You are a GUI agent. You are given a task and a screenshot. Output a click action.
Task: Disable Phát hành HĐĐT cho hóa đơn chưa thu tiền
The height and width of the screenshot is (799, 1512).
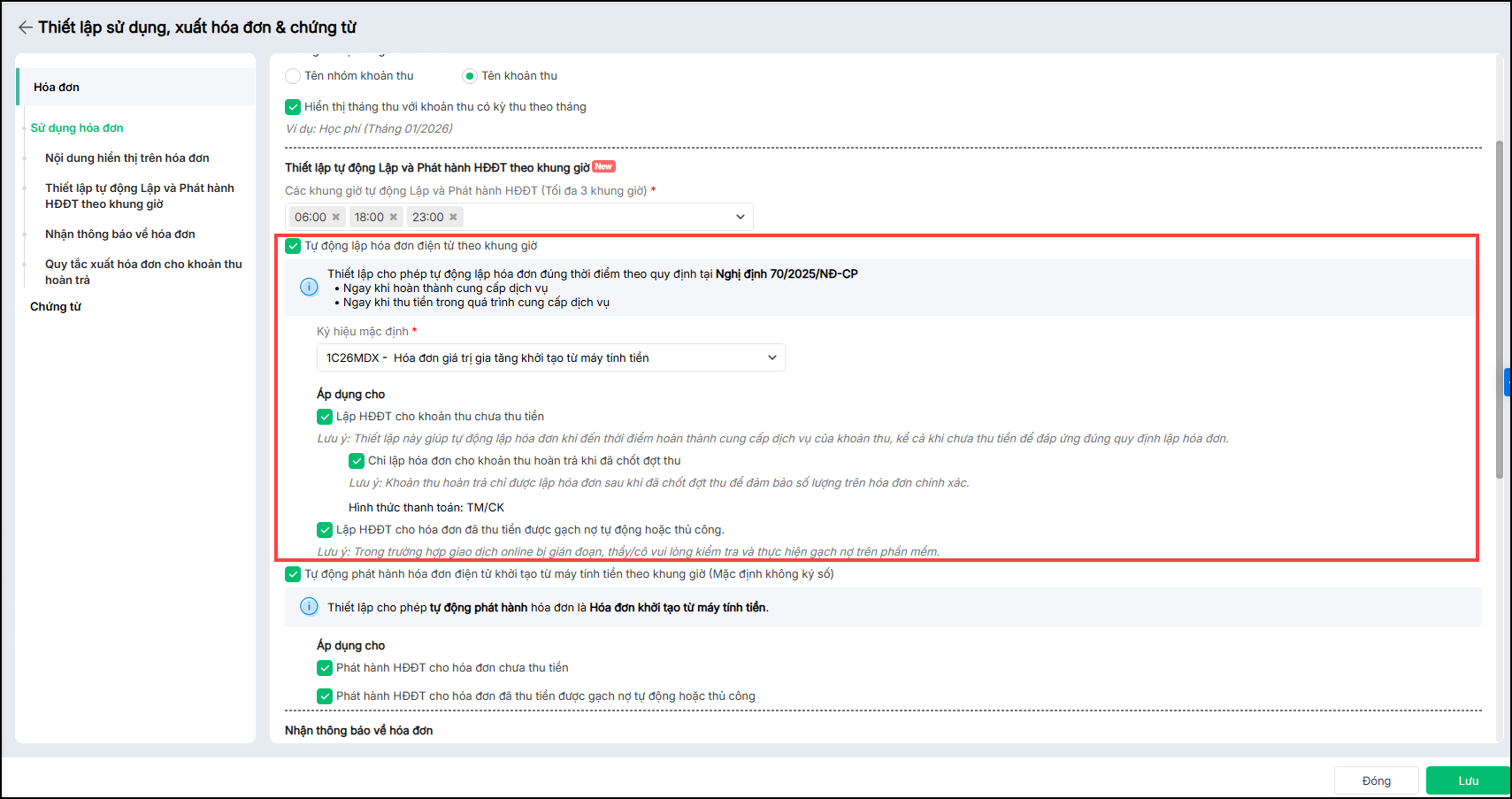[325, 668]
